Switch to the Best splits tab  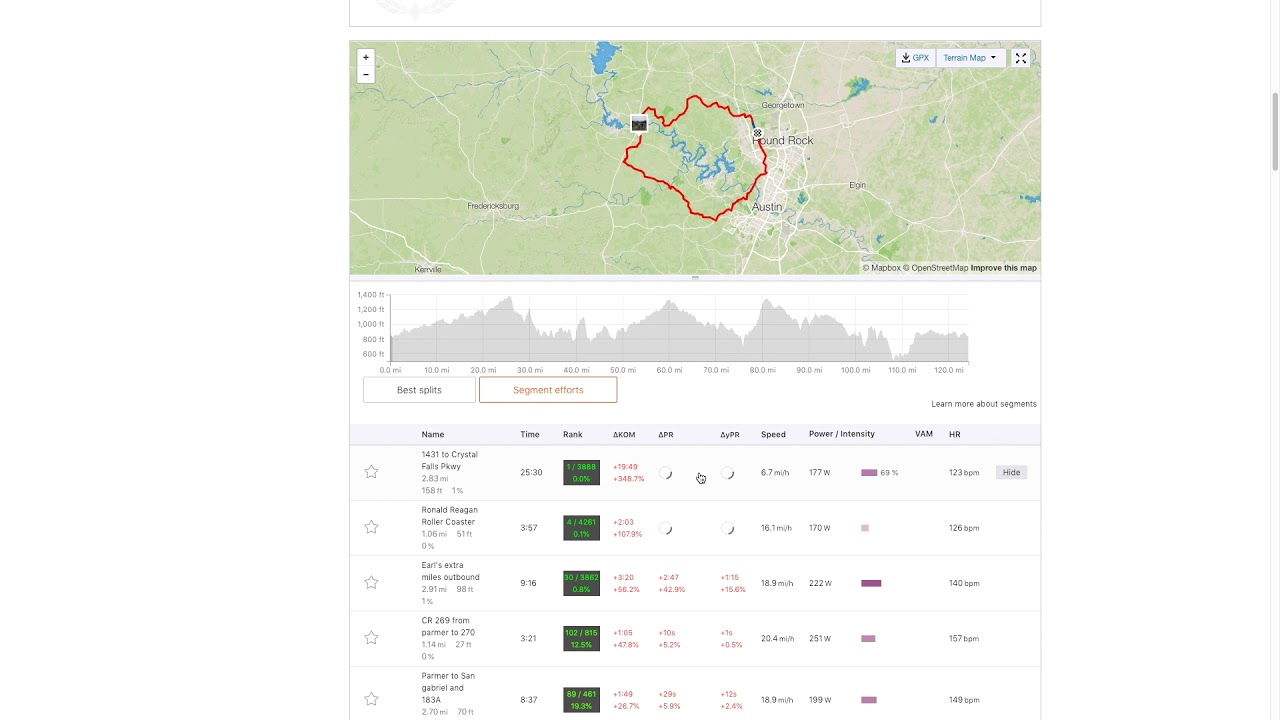[419, 390]
